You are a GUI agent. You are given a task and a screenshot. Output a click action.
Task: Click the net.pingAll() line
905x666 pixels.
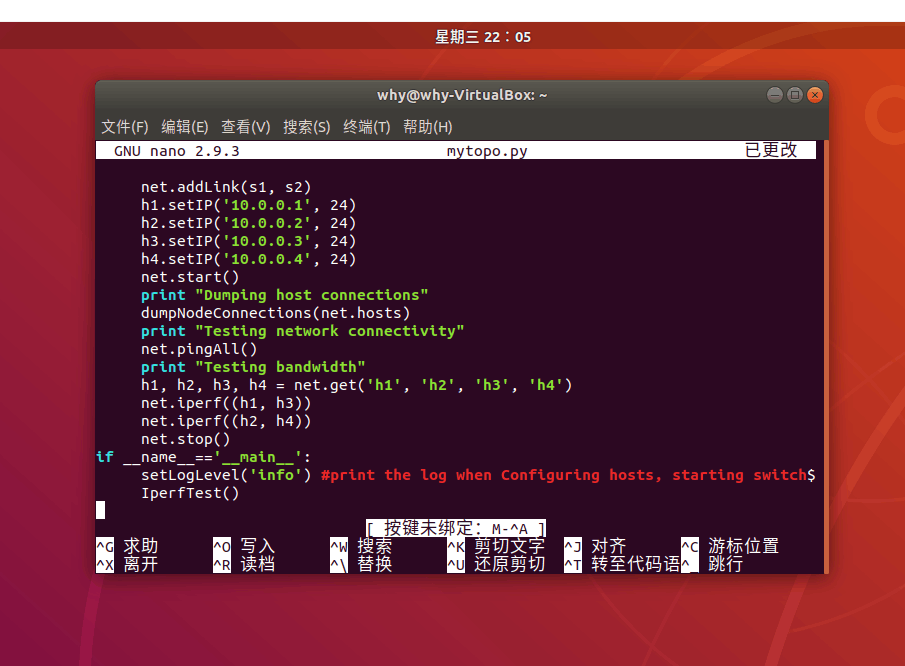pos(199,349)
